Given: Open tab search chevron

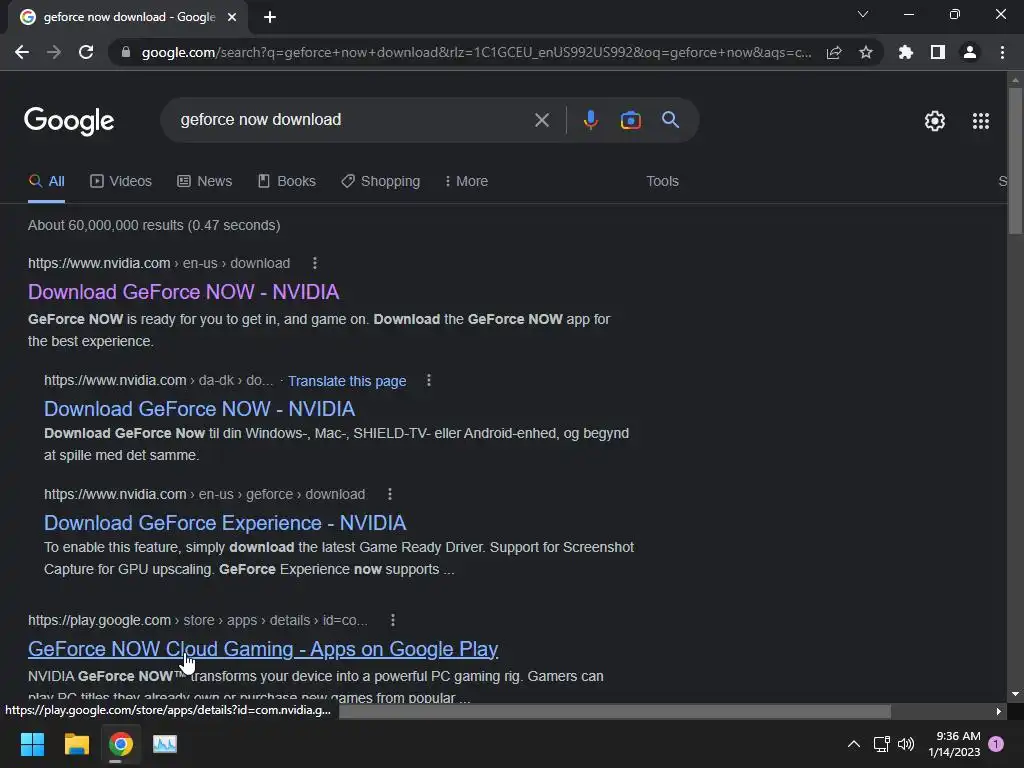Looking at the screenshot, I should 863,14.
